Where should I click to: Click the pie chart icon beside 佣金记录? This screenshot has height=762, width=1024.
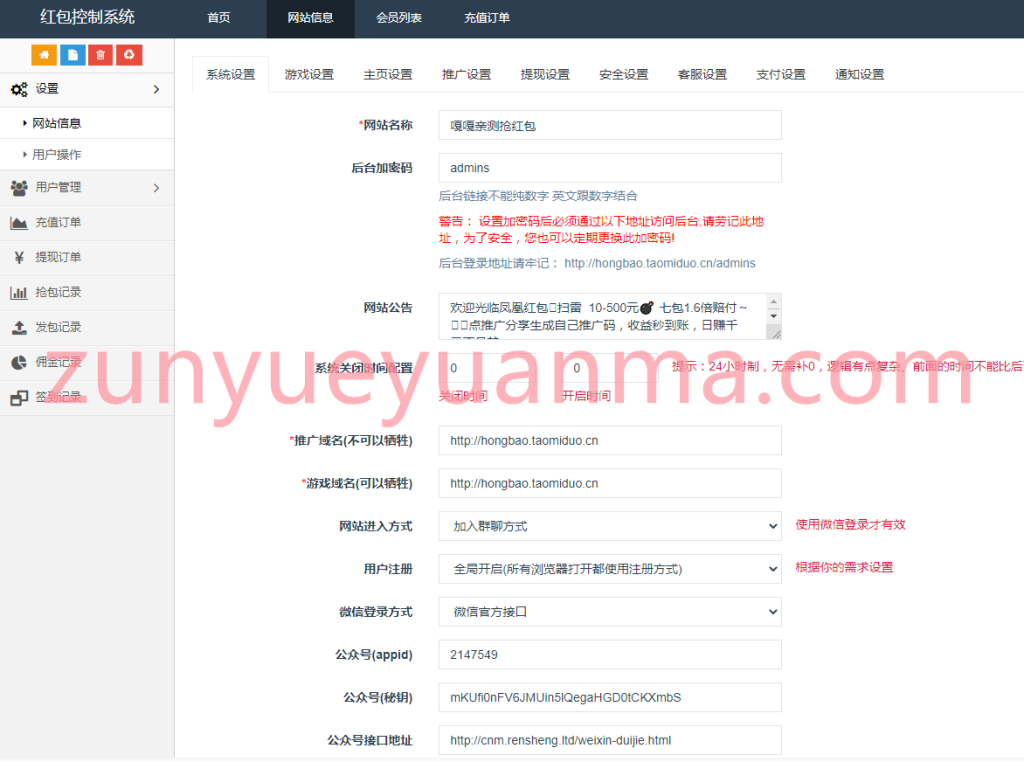coord(19,362)
